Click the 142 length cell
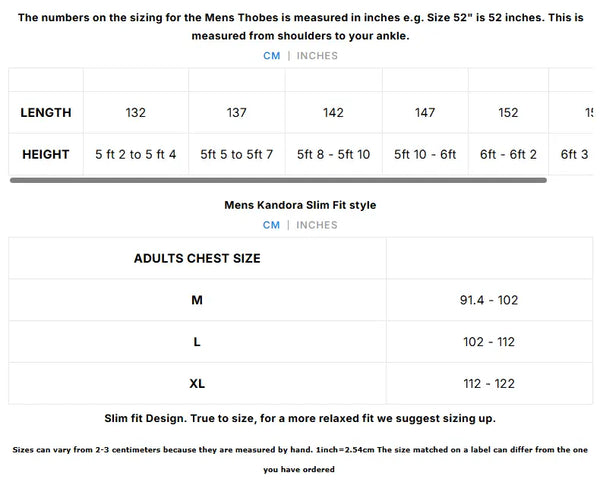The height and width of the screenshot is (482, 600). [x=334, y=113]
